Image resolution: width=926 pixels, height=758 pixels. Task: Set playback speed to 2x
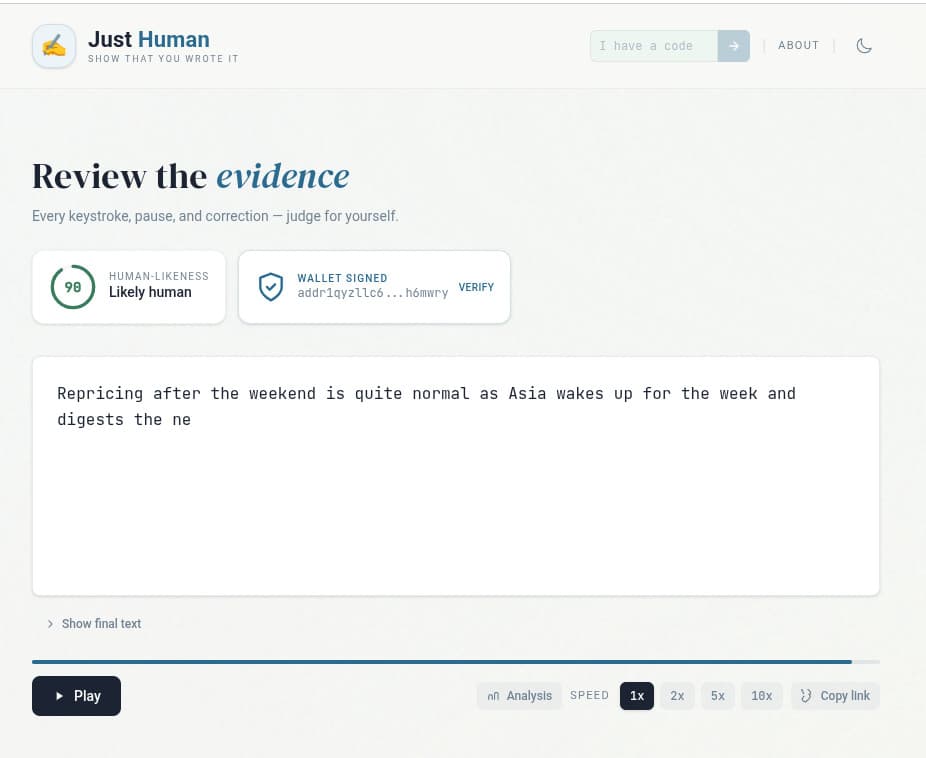[x=677, y=696]
